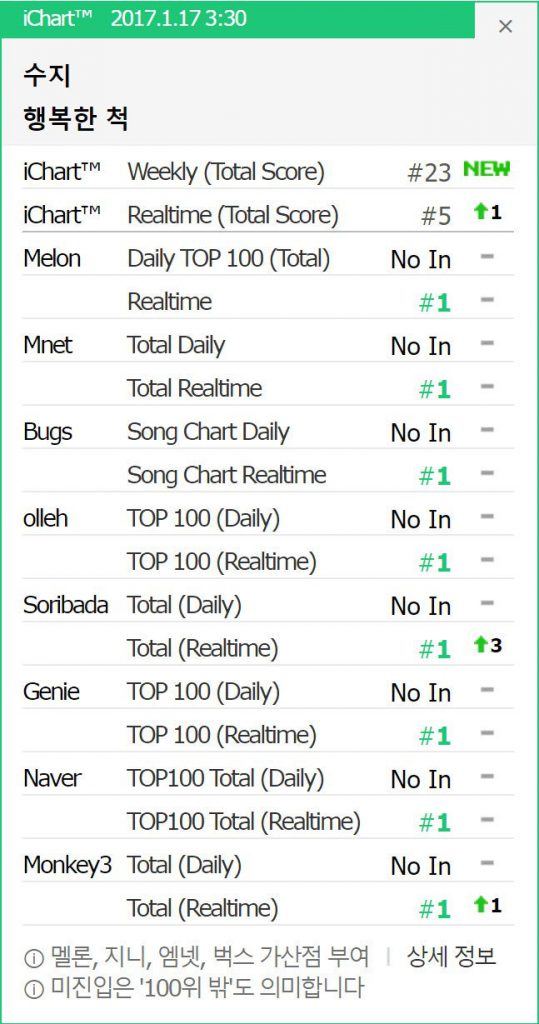The image size is (539, 1024).
Task: Select the Melon Realtime #1 rank
Action: [x=435, y=303]
